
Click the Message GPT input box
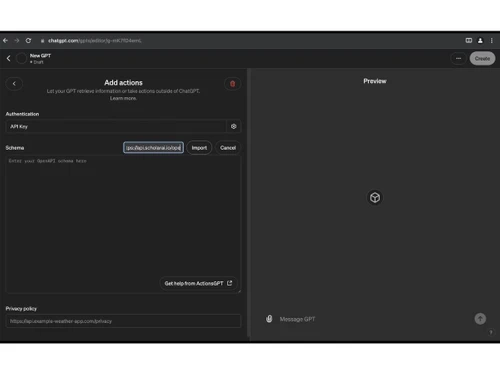tap(373, 319)
